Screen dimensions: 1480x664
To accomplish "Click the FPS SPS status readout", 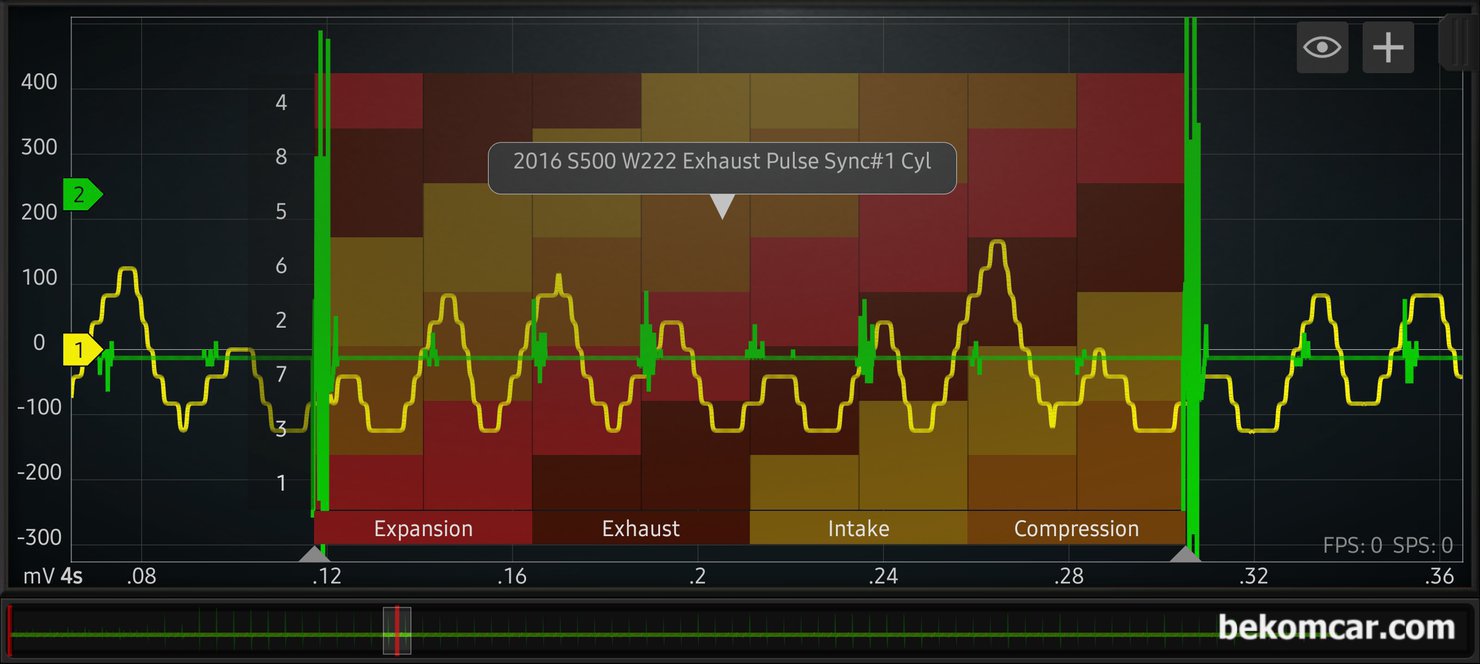I will pyautogui.click(x=1387, y=546).
